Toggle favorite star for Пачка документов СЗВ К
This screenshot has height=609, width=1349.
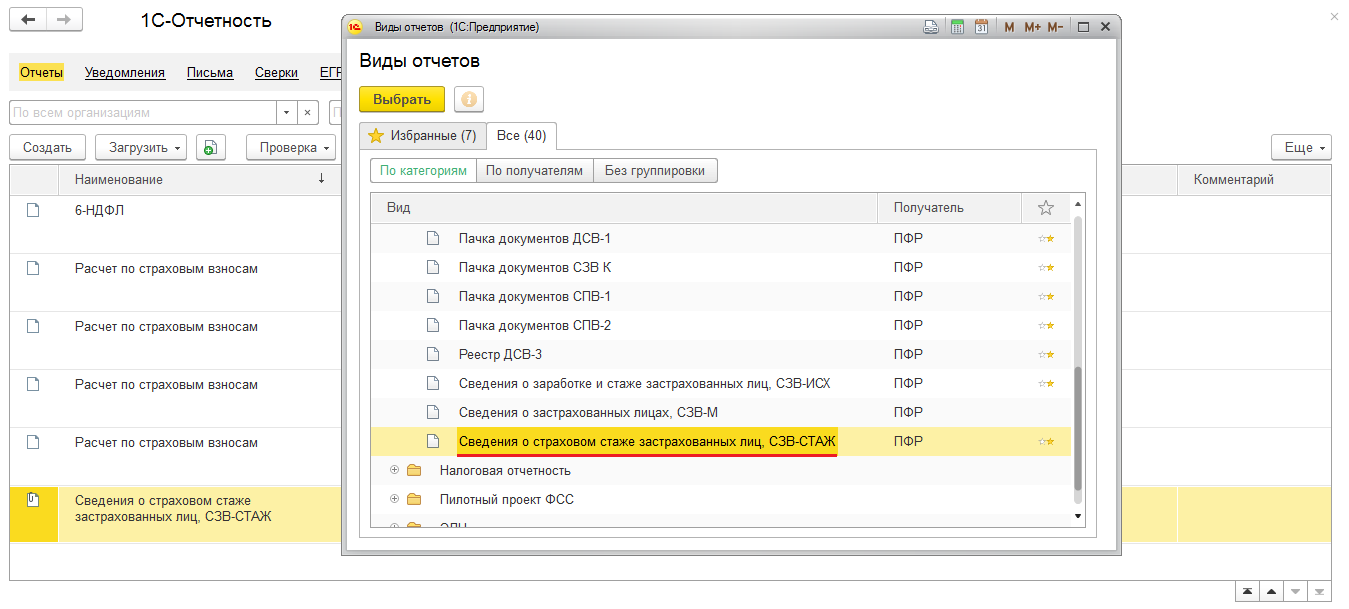point(1046,267)
